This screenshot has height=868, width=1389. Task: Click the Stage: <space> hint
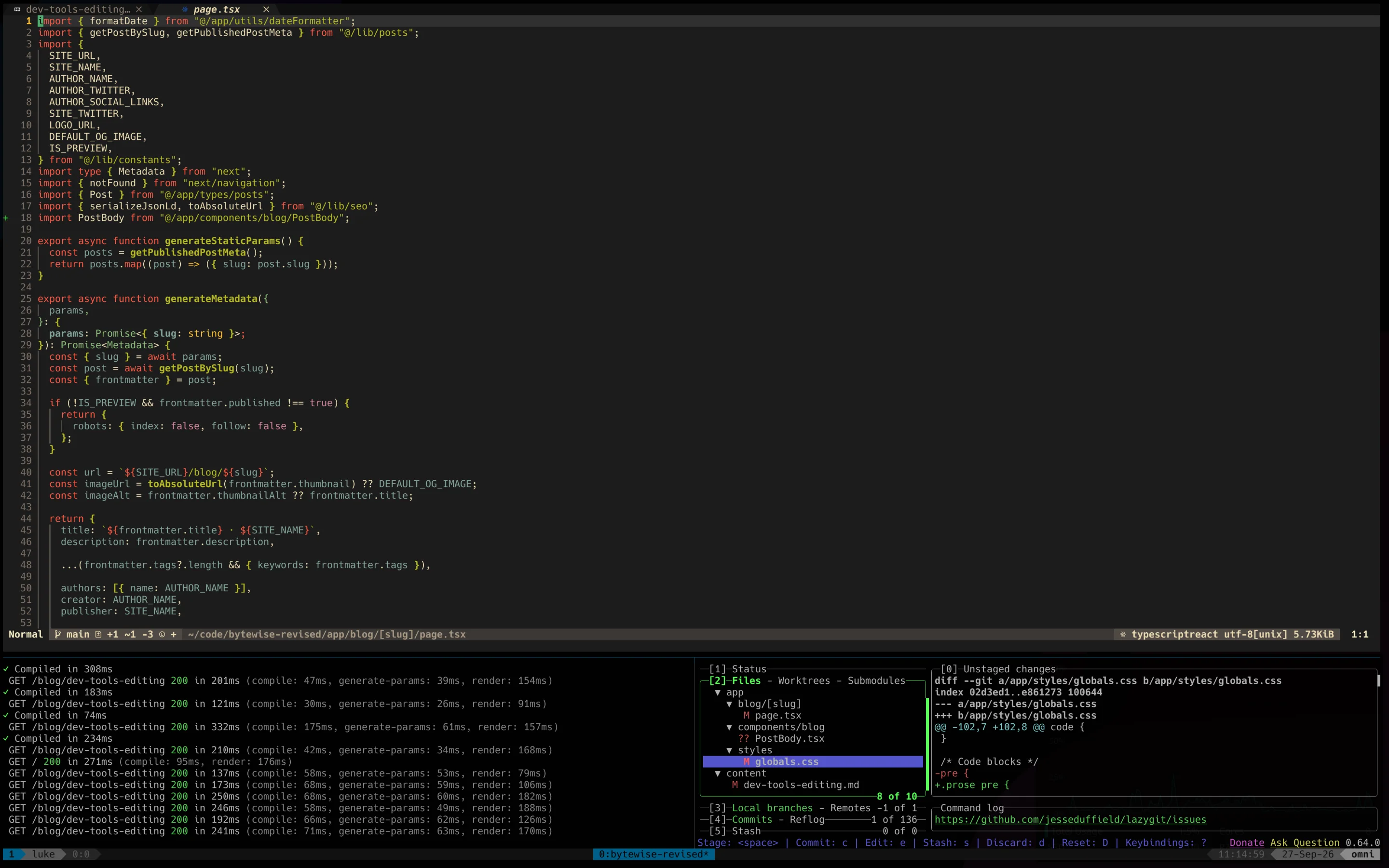point(737,843)
